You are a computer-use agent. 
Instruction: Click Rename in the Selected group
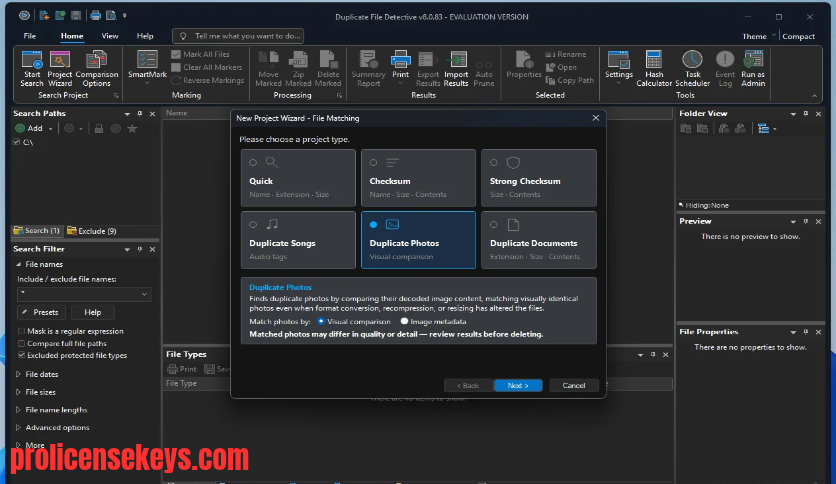click(x=565, y=54)
